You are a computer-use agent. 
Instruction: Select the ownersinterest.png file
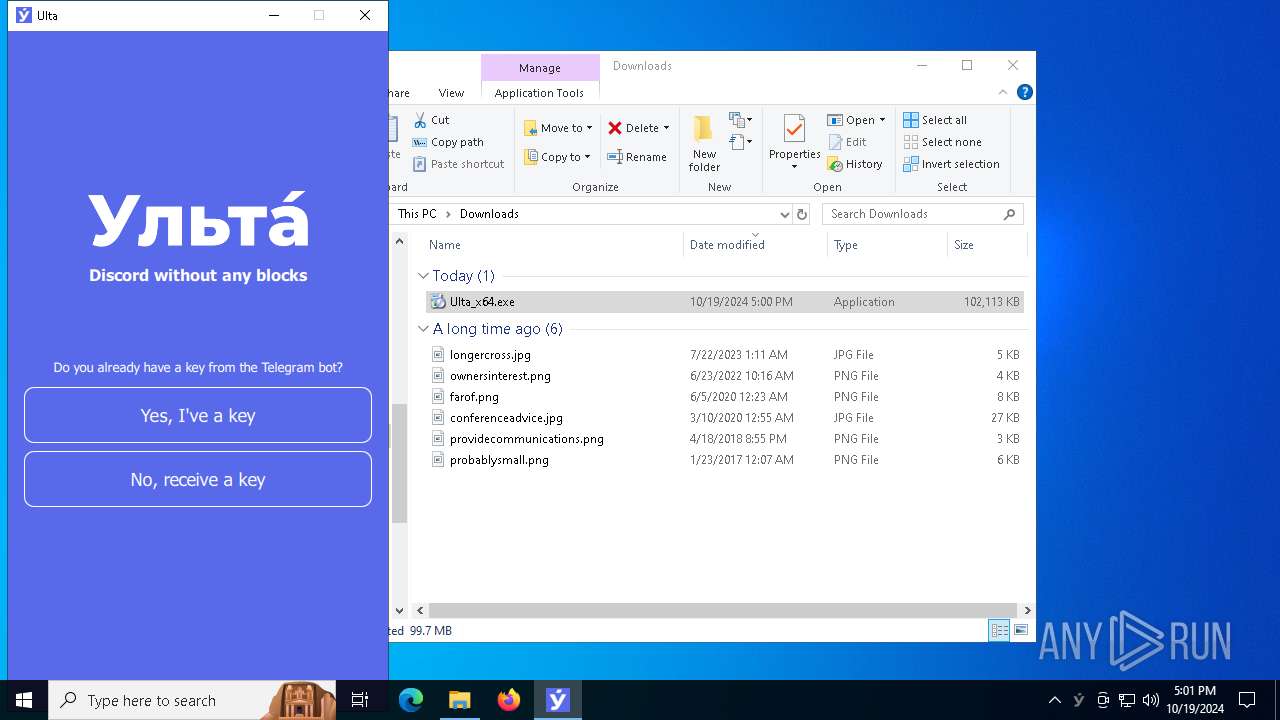500,376
